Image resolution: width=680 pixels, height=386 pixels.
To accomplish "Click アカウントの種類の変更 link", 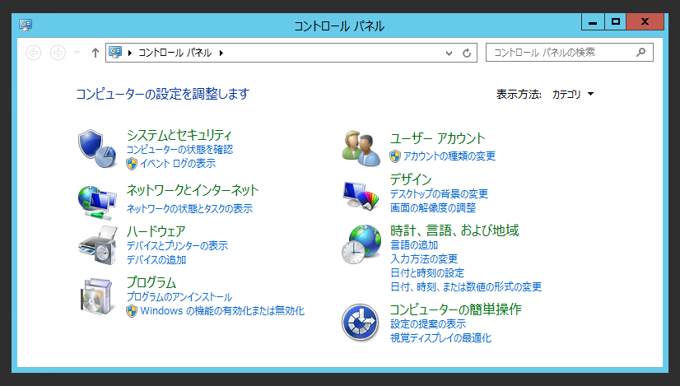I will (449, 156).
